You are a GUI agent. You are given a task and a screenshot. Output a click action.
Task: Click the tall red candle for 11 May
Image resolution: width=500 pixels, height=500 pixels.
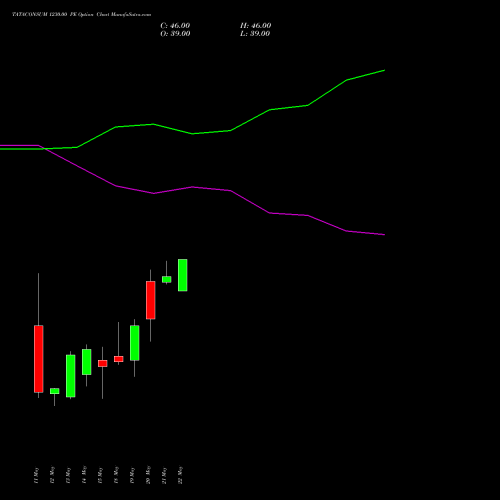(x=39, y=359)
